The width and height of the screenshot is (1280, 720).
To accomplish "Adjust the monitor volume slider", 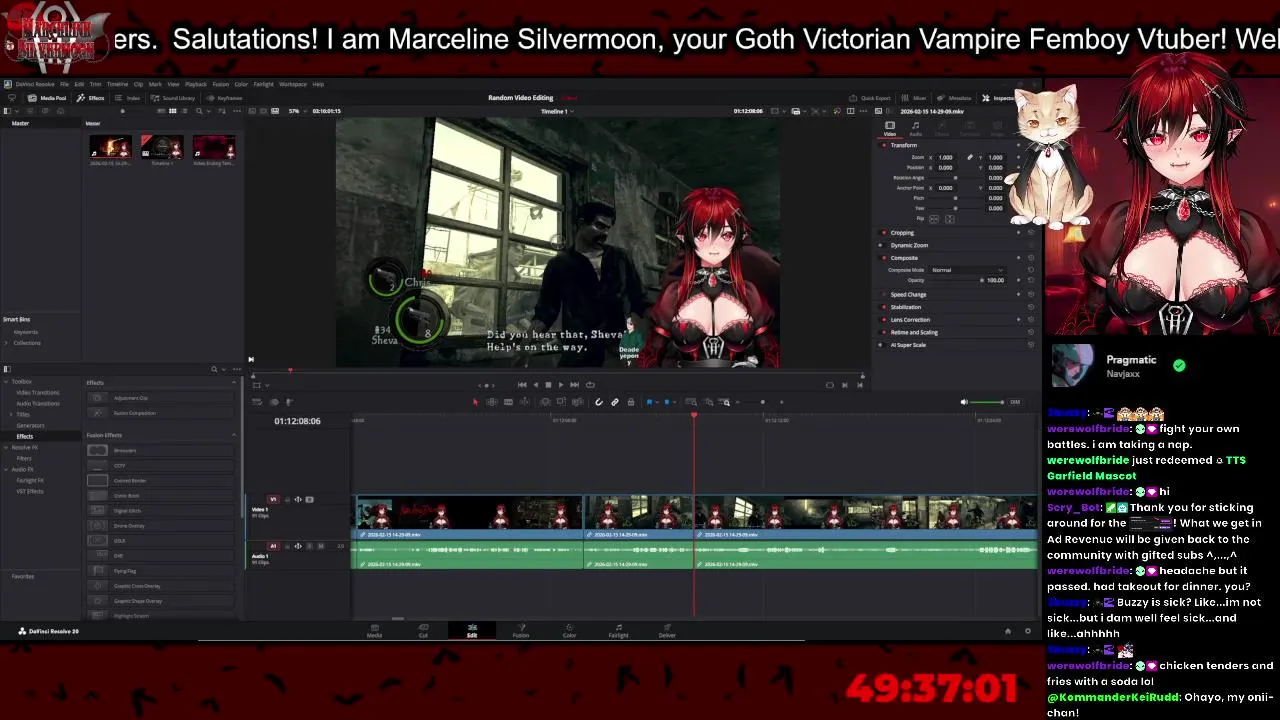I will click(x=987, y=402).
